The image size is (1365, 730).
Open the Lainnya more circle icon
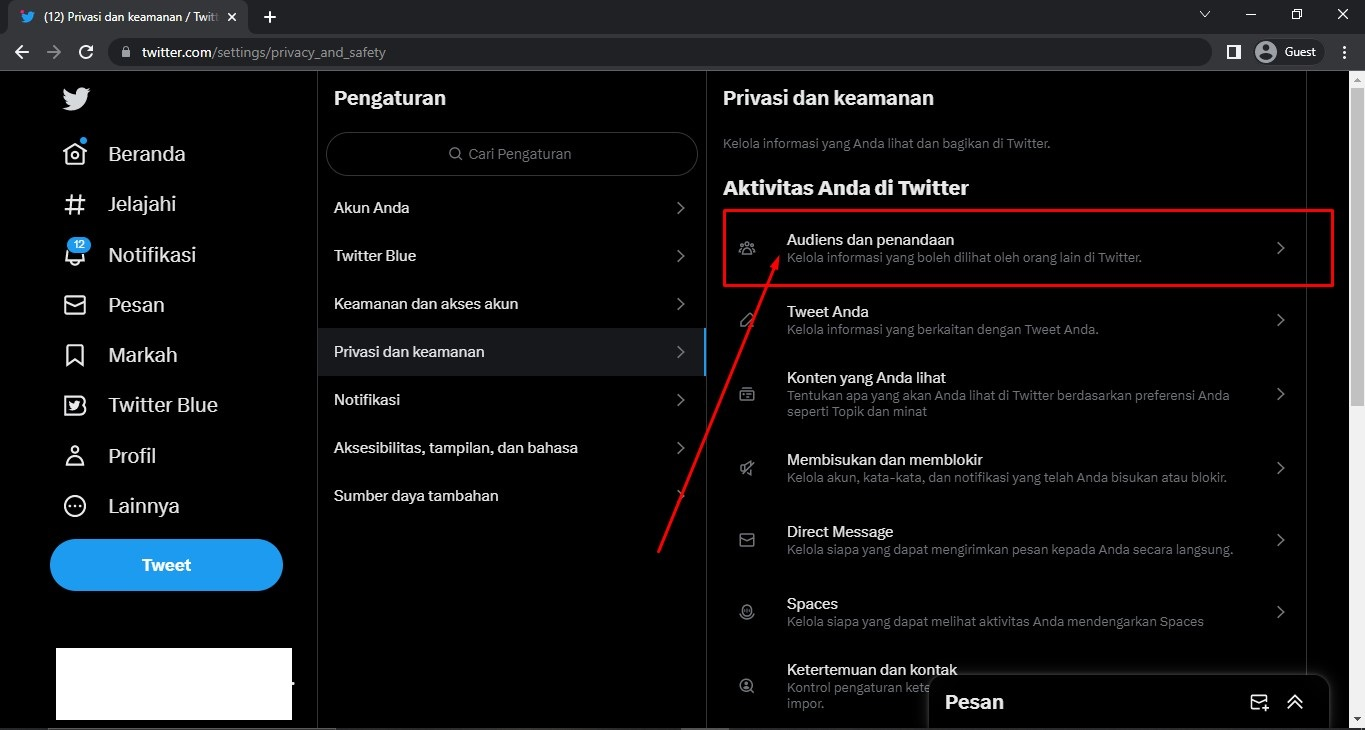pyautogui.click(x=75, y=506)
